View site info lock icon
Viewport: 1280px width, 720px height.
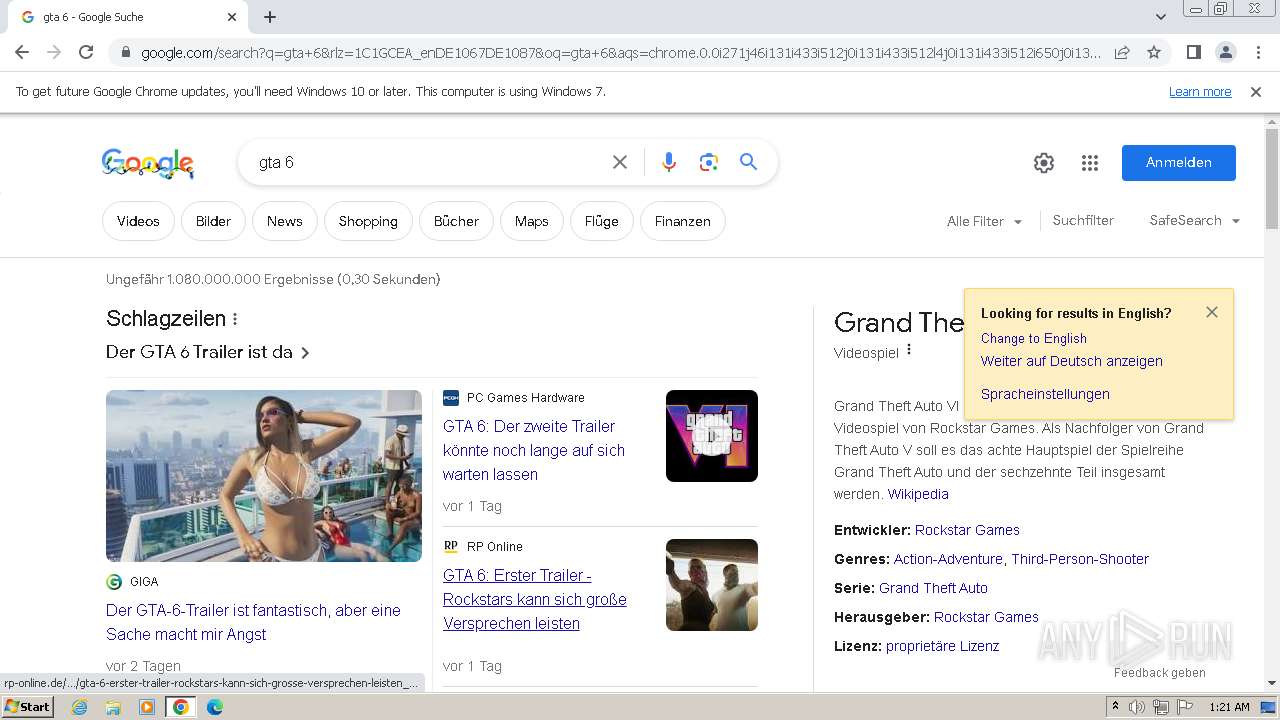point(124,53)
